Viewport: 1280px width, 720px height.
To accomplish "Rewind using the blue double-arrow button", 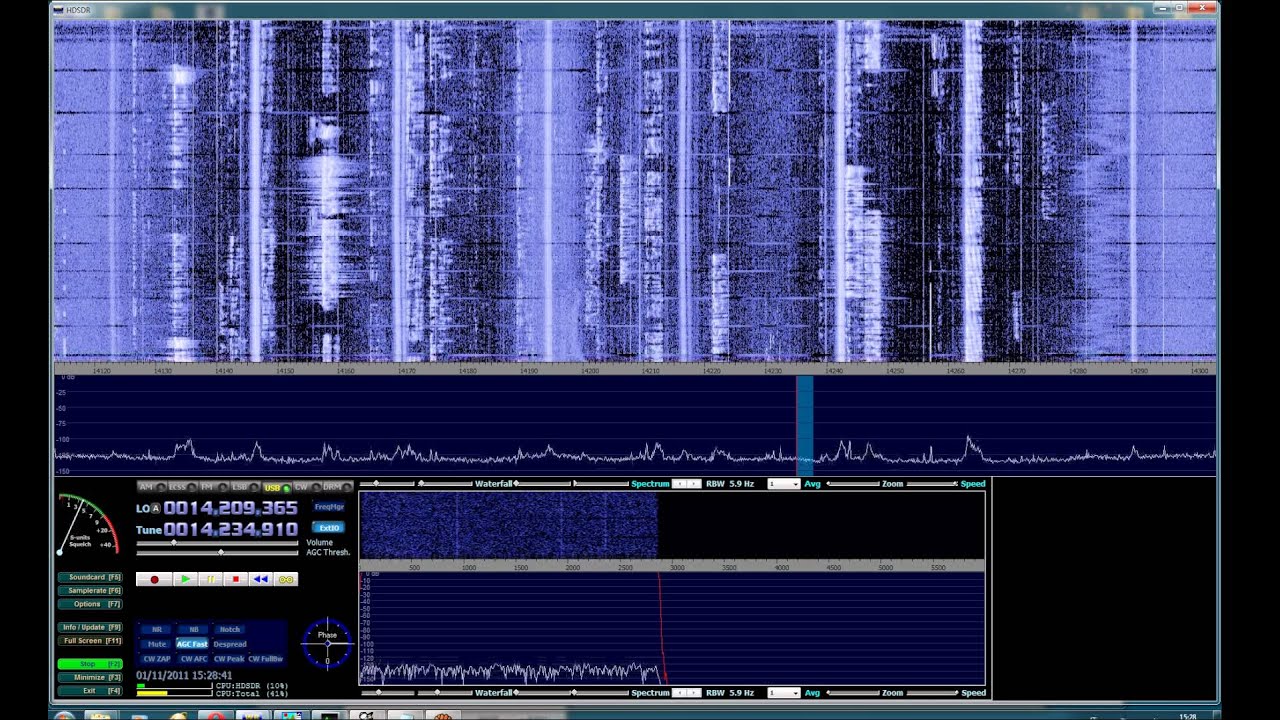I will click(261, 579).
